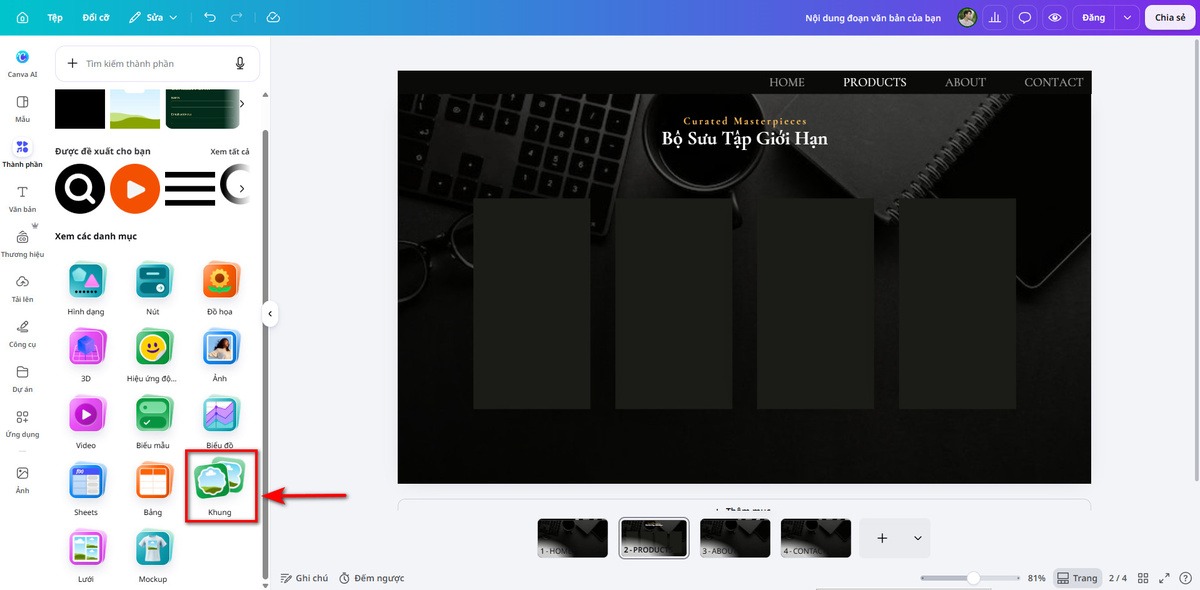Image resolution: width=1200 pixels, height=590 pixels.
Task: Collapse the side panel with arrow handle
Action: pos(270,314)
